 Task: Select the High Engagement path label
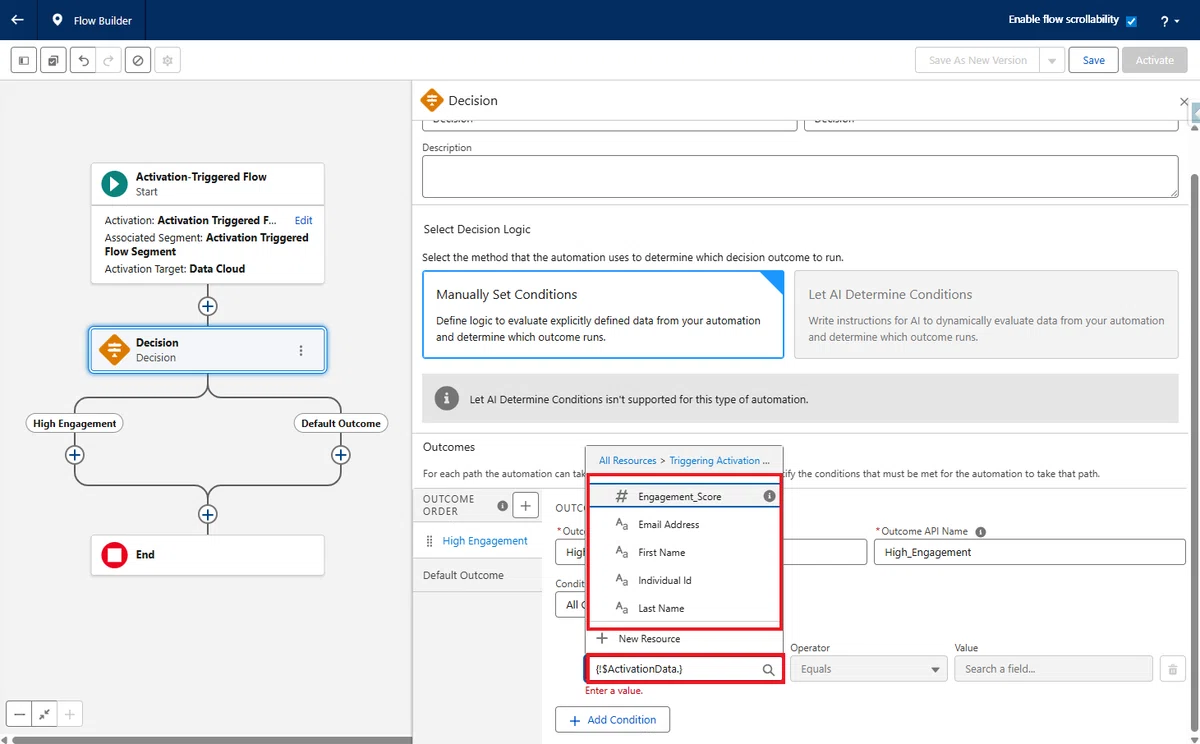pyautogui.click(x=75, y=424)
